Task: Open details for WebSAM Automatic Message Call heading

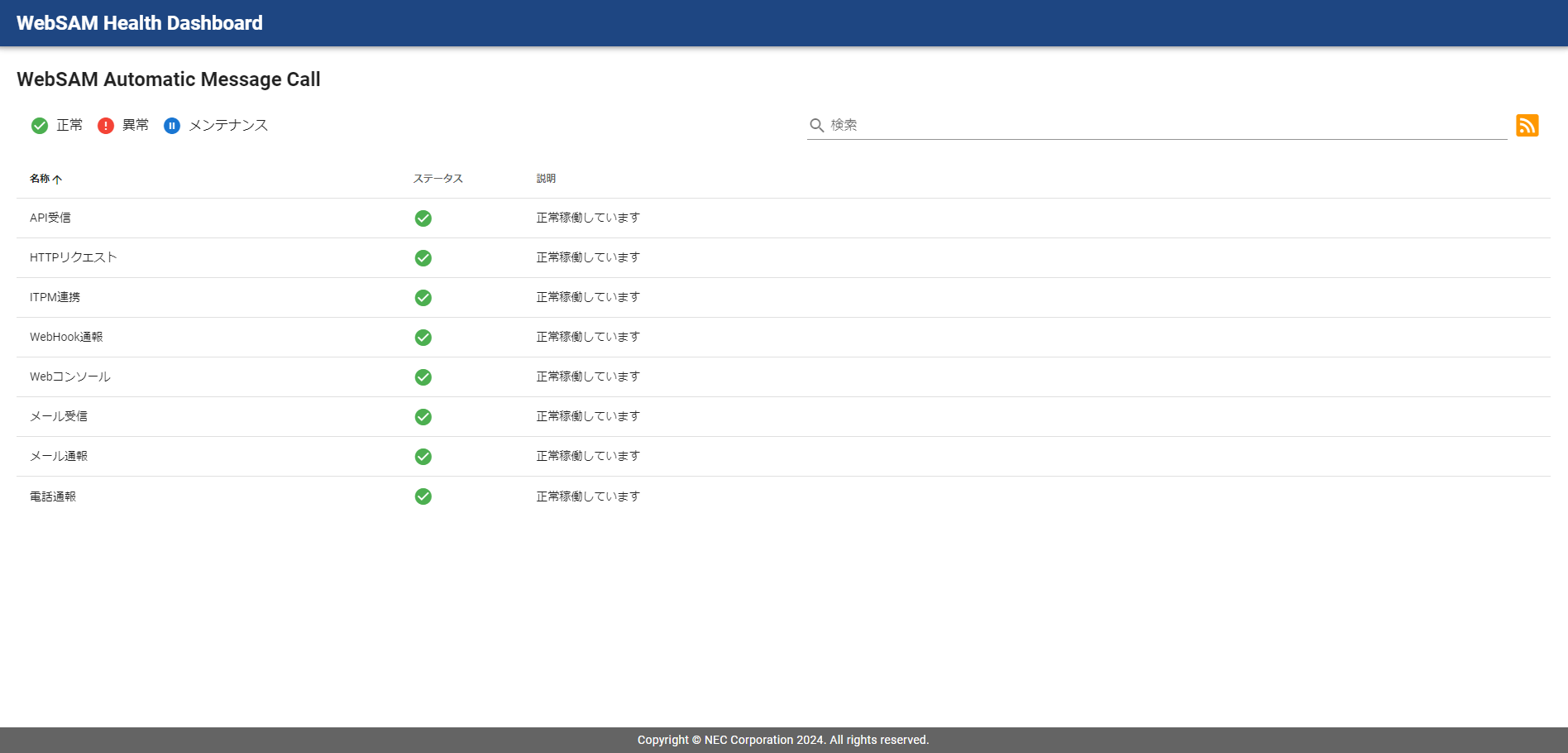Action: (169, 79)
